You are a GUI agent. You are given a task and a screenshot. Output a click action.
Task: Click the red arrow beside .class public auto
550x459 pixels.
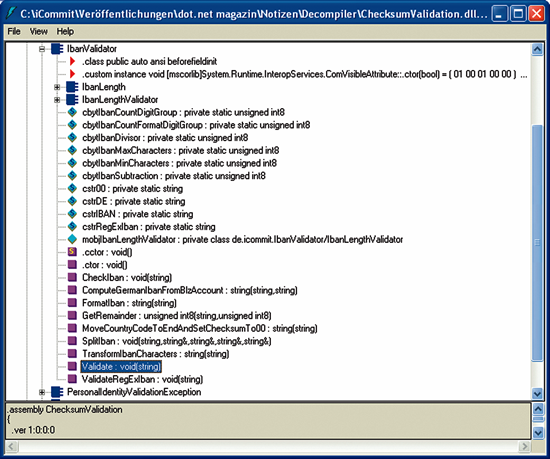(x=72, y=61)
